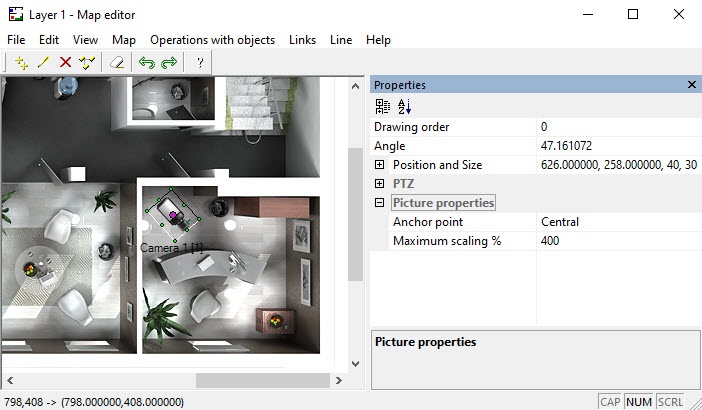
Task: Expand the PTZ property group
Action: [379, 184]
